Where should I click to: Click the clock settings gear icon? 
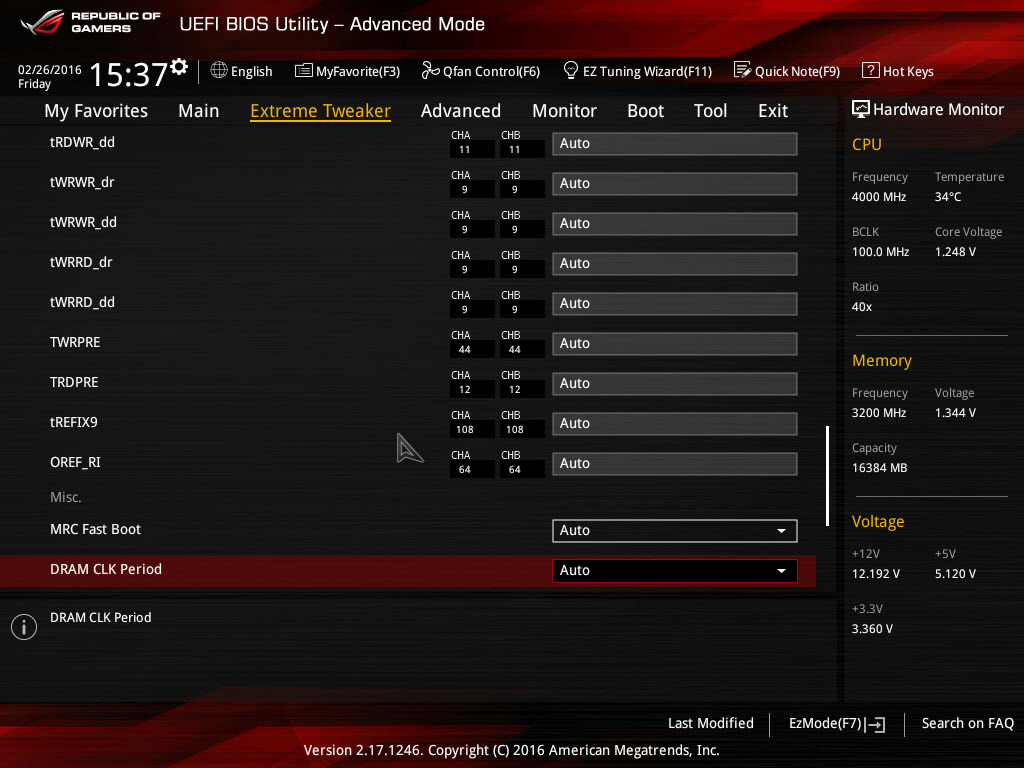tap(179, 66)
